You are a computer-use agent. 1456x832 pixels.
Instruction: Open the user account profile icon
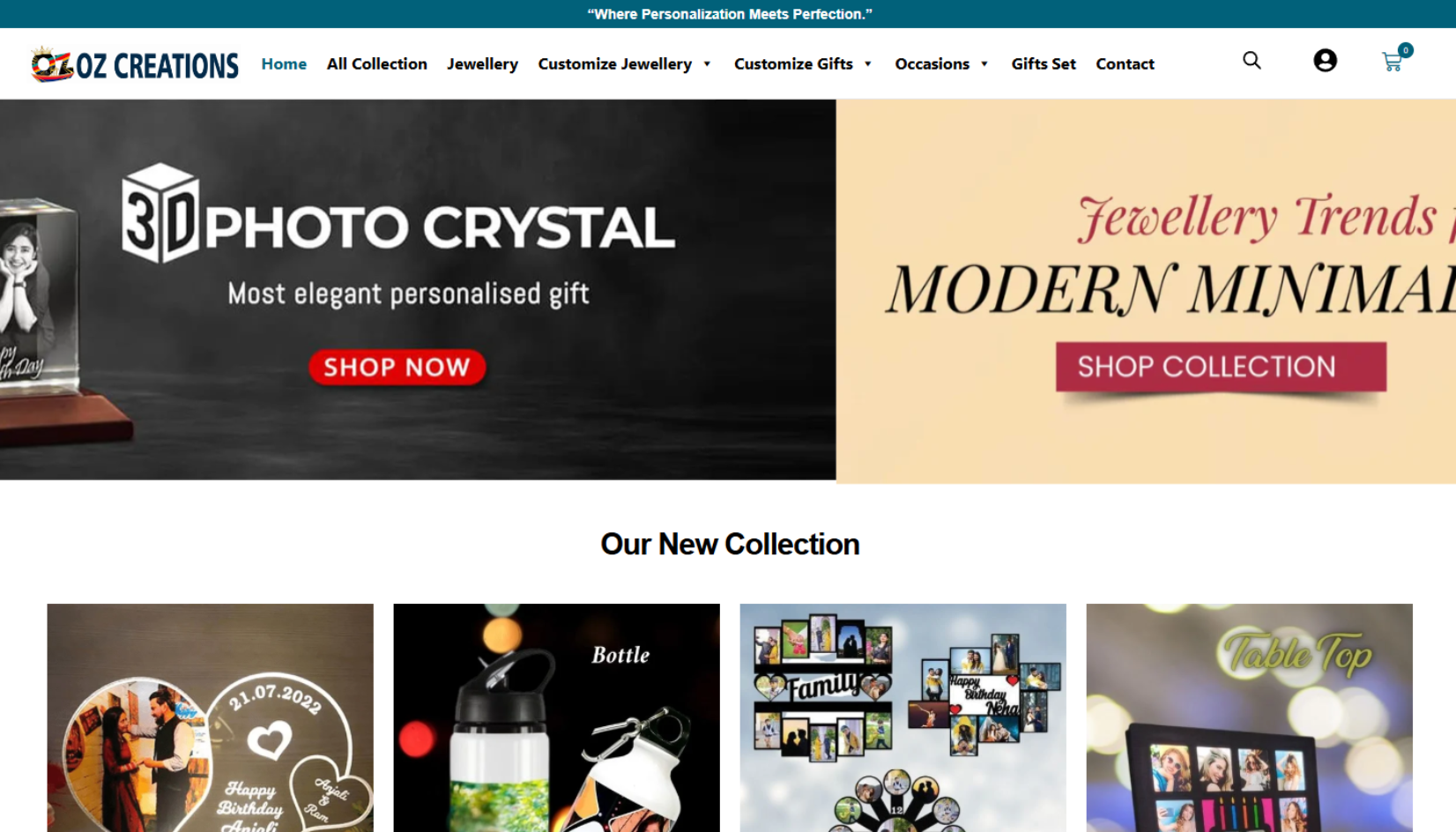(1325, 61)
